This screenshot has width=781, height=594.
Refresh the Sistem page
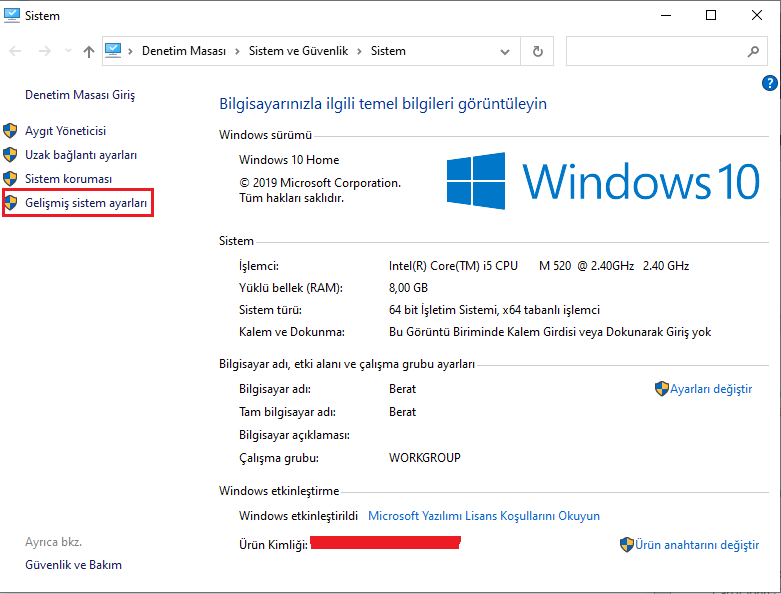pos(537,51)
